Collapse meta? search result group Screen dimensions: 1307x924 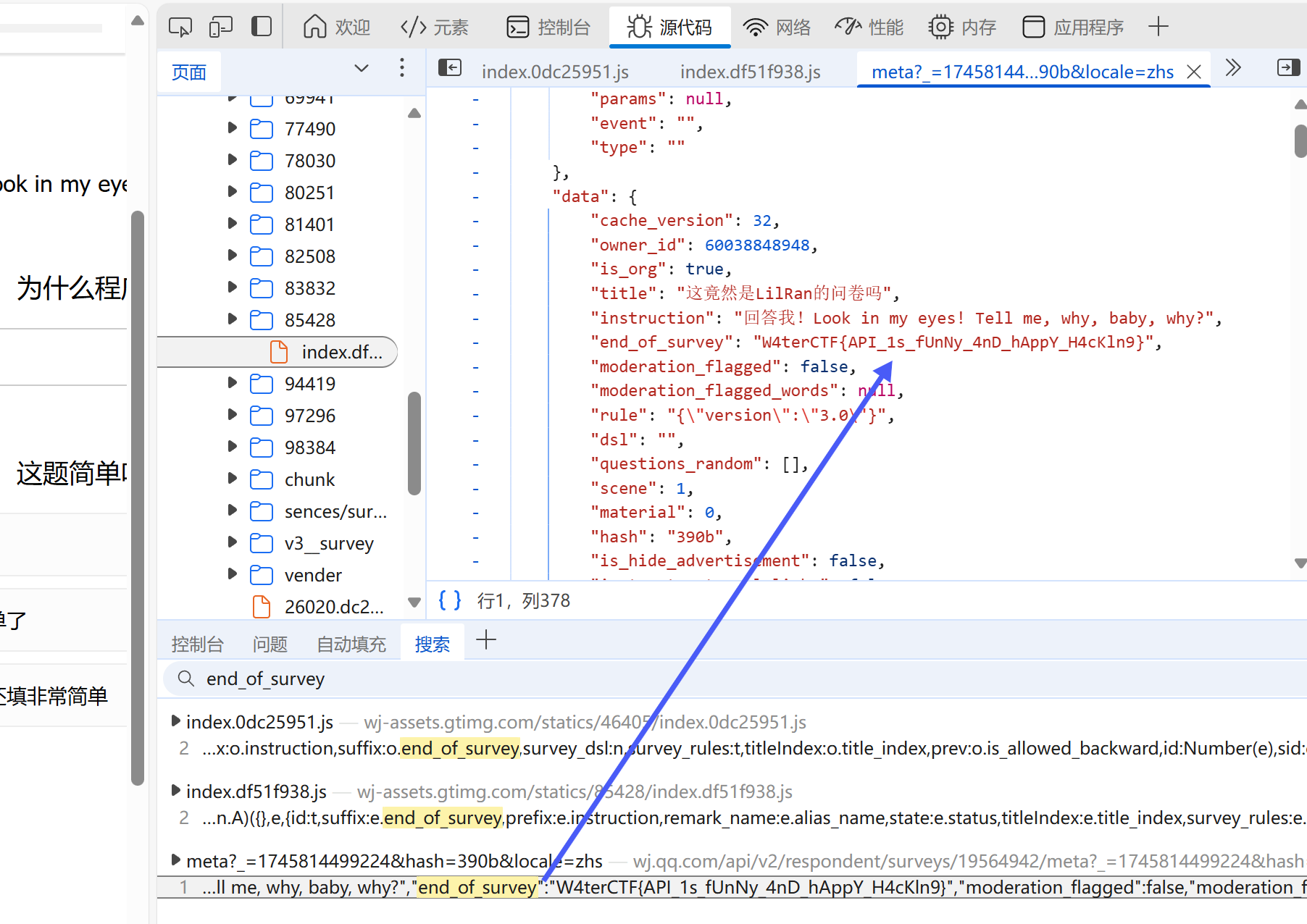pos(175,860)
